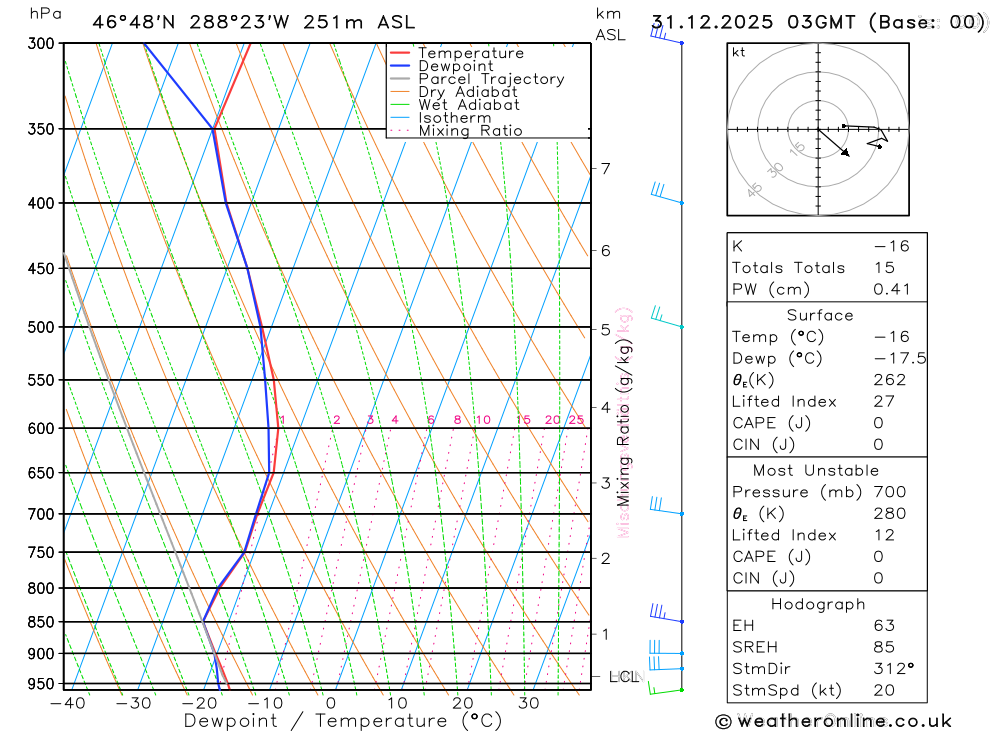Viewport: 1000px width, 733px height.
Task: Click the Most Unstable section header
Action: tap(816, 471)
